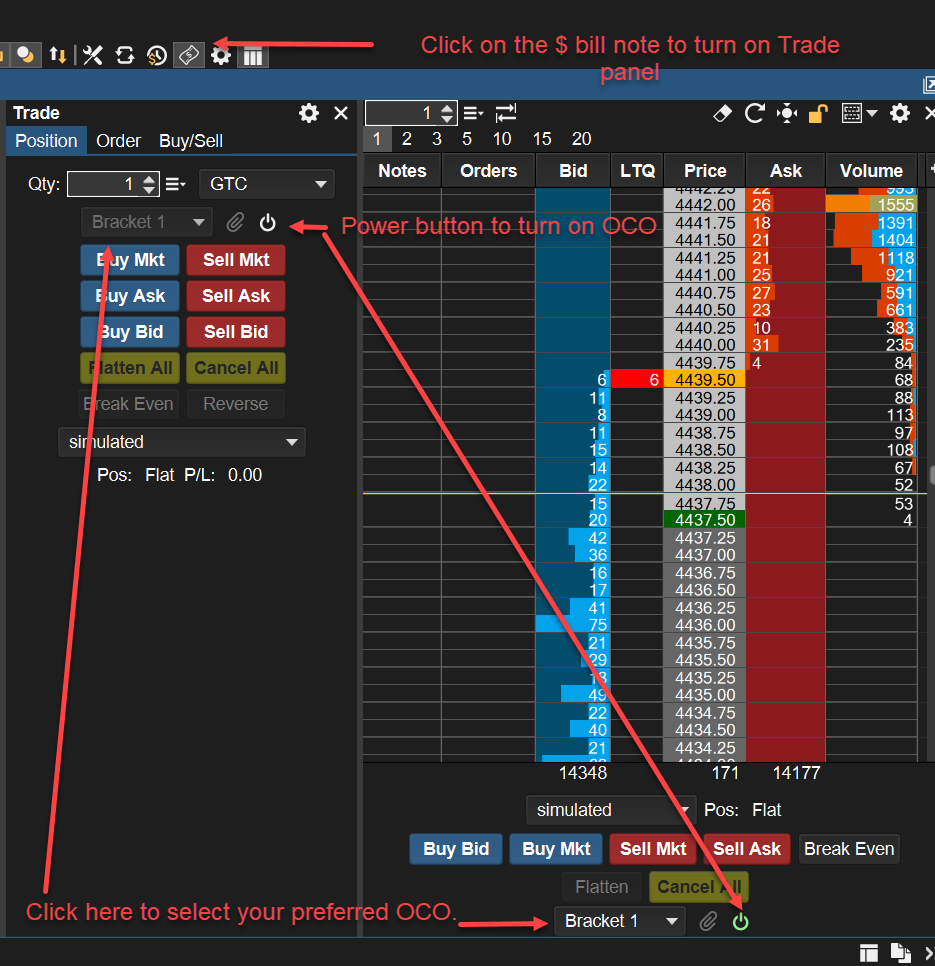The width and height of the screenshot is (935, 966).
Task: Open the bottom Bracket 1 dropdown
Action: (x=619, y=921)
